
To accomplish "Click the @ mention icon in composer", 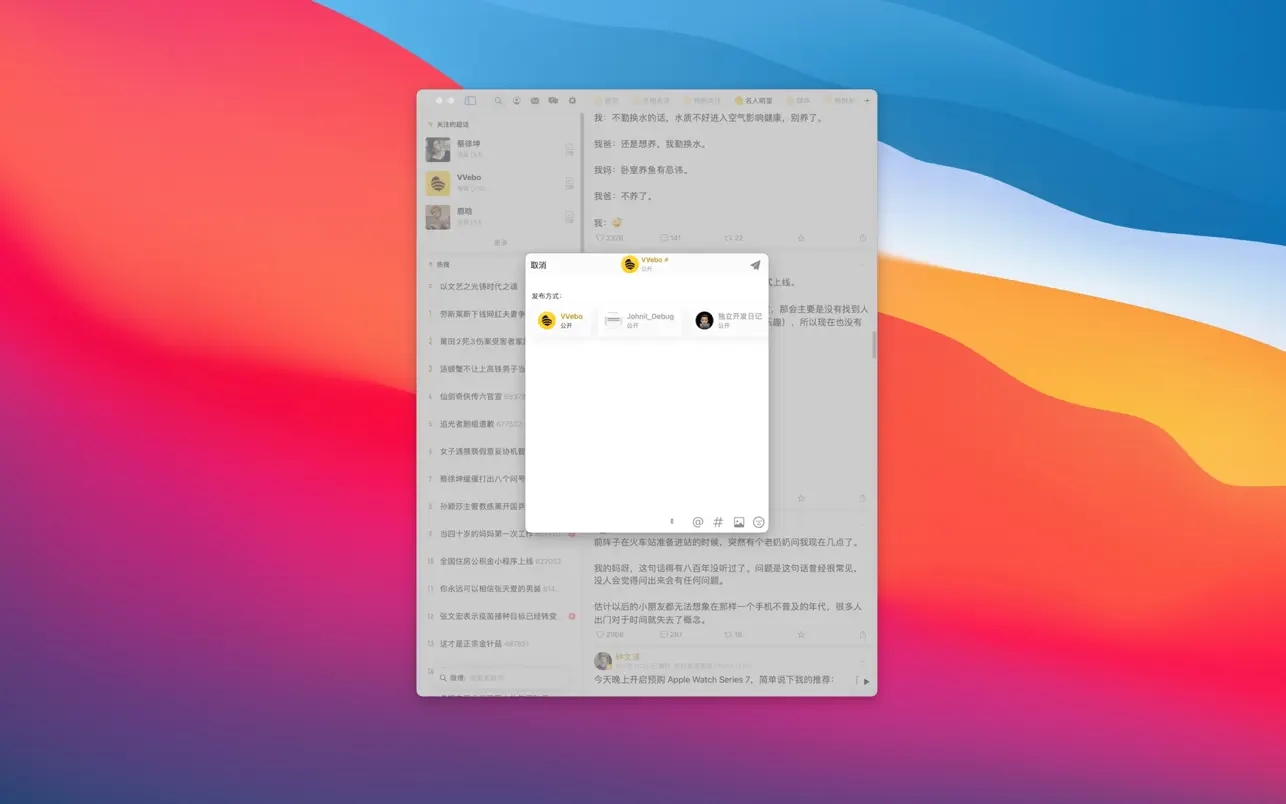I will (698, 522).
